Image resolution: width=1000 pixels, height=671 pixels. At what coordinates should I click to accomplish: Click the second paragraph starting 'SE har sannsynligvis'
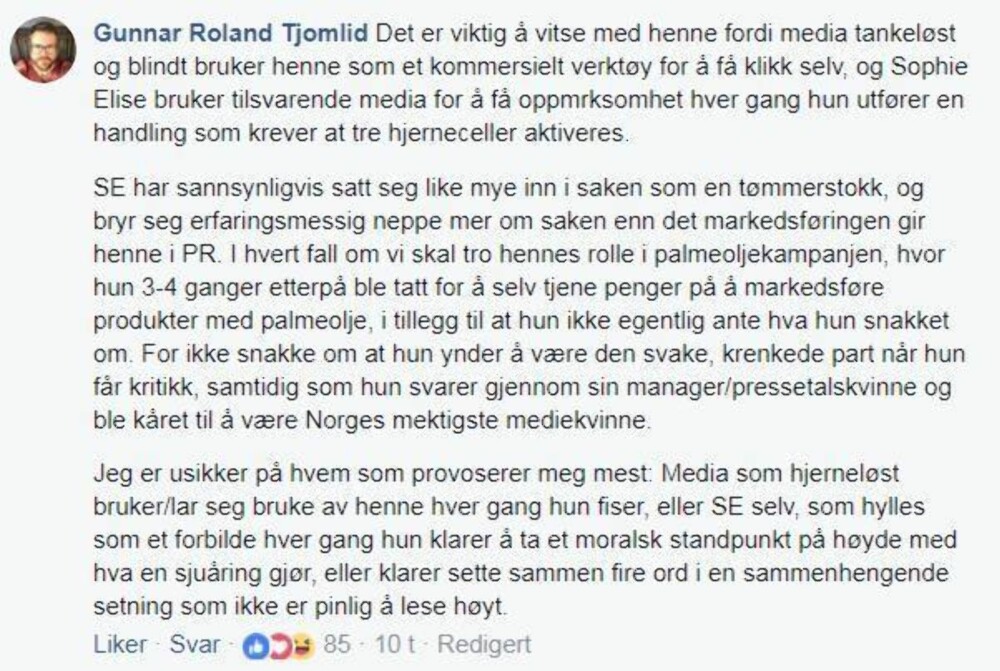coord(529,304)
